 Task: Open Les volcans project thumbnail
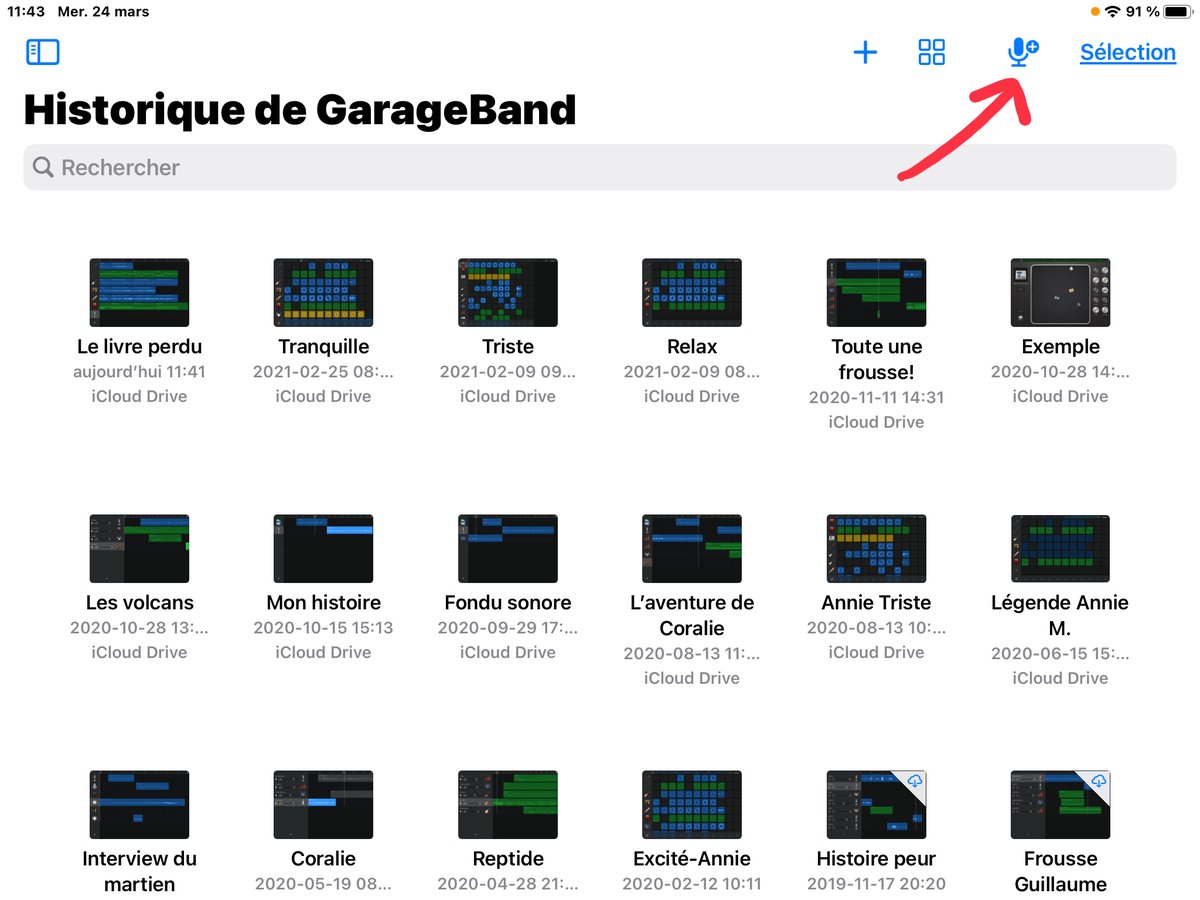coord(140,548)
